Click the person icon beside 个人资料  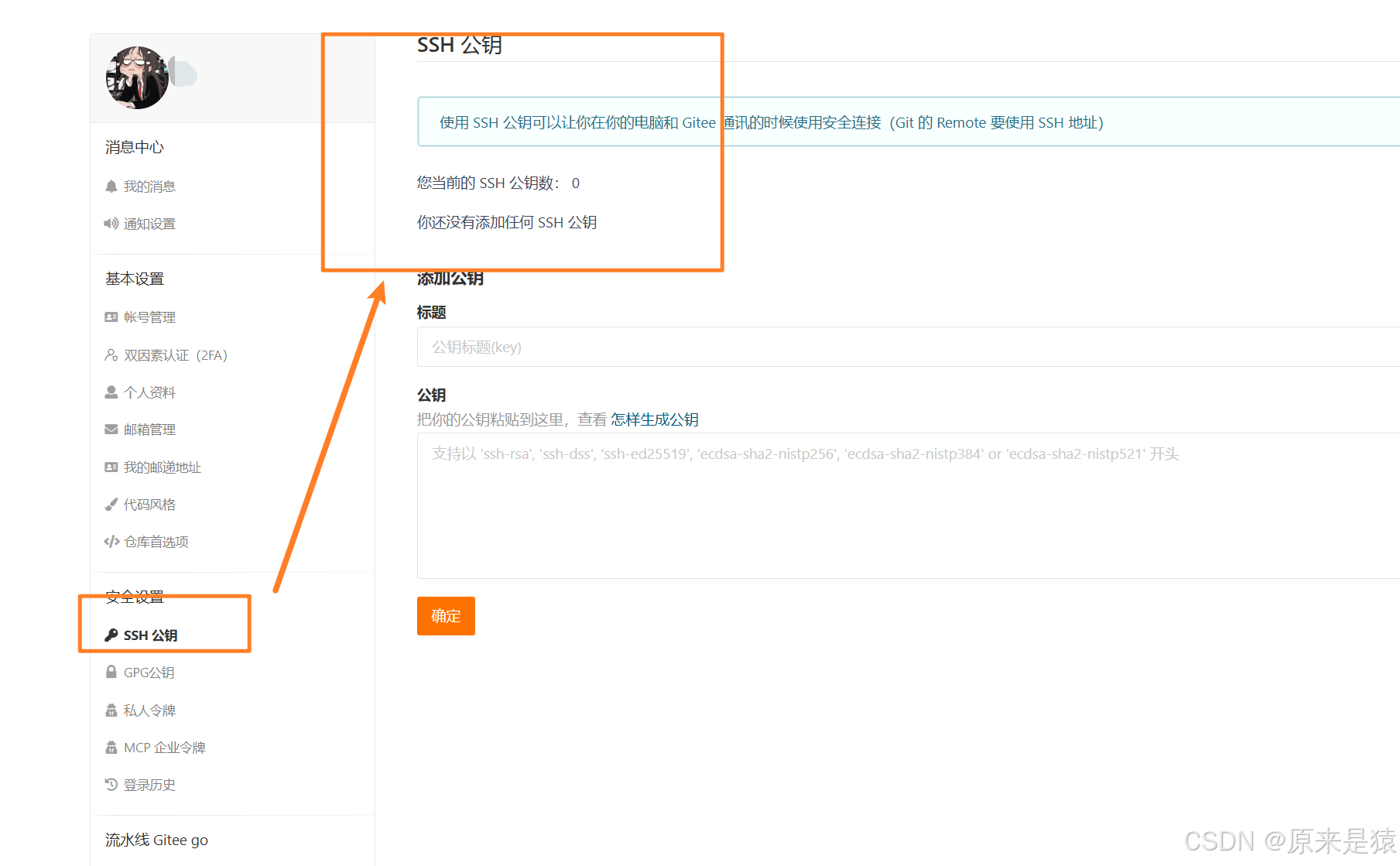click(111, 392)
